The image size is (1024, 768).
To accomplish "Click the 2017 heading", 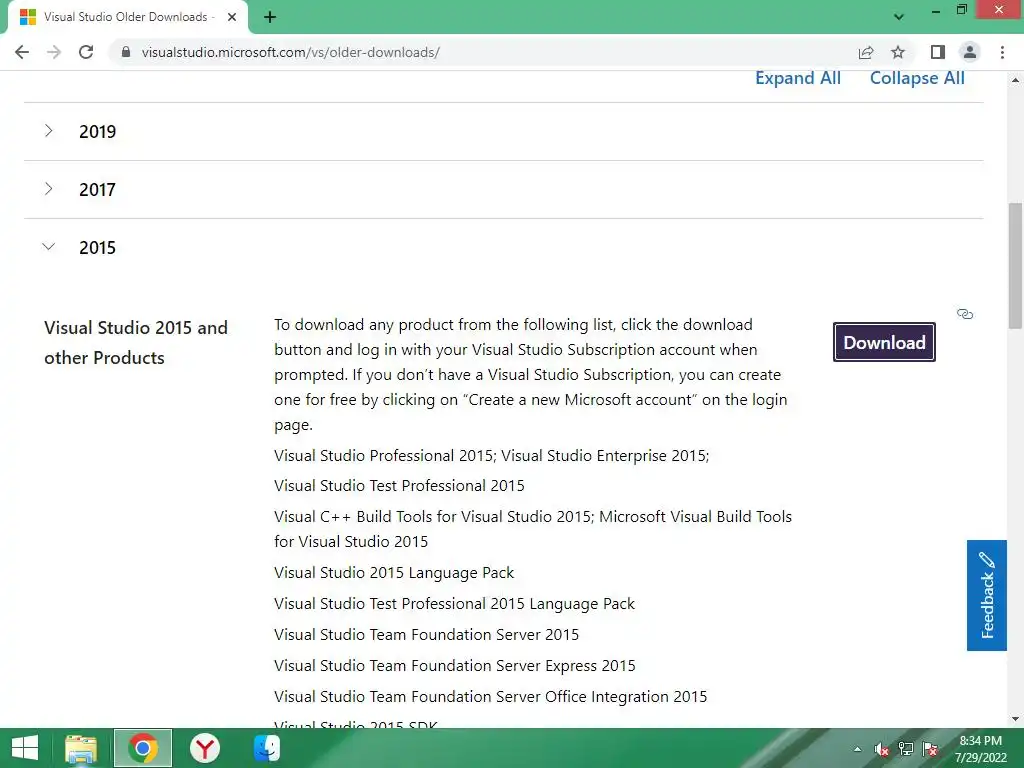I will [x=97, y=189].
